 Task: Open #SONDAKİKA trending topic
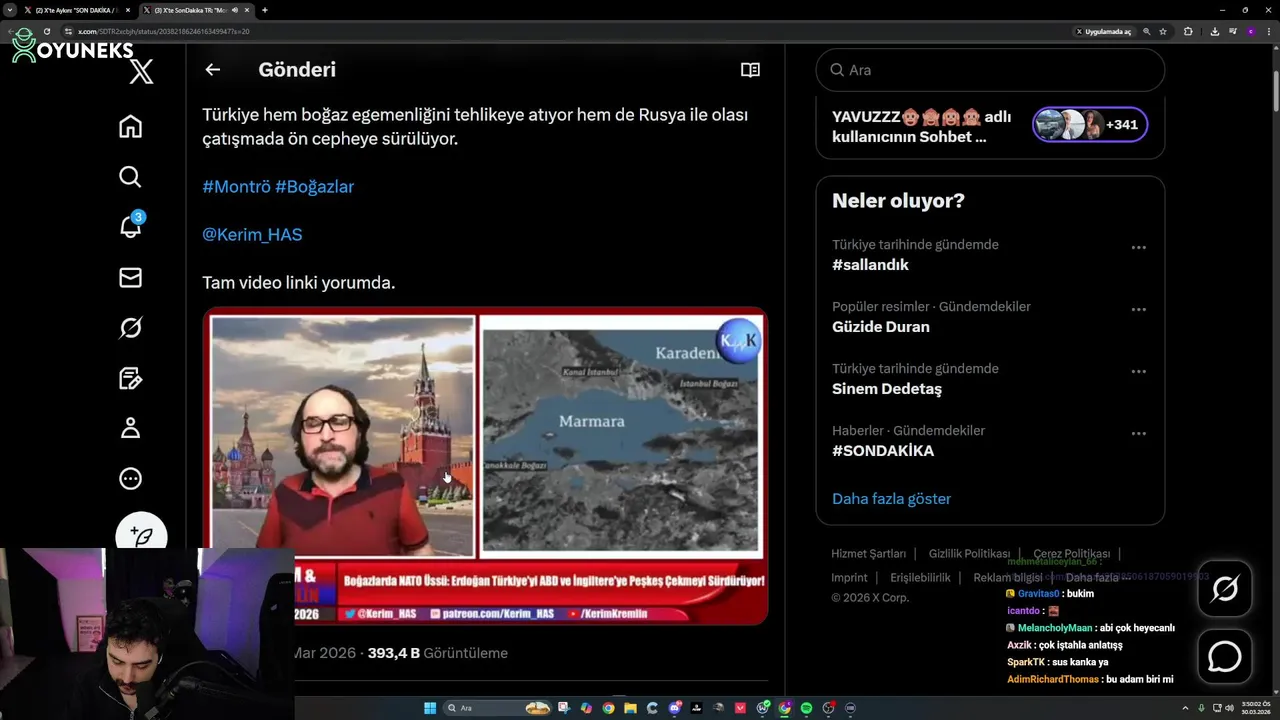(x=883, y=451)
